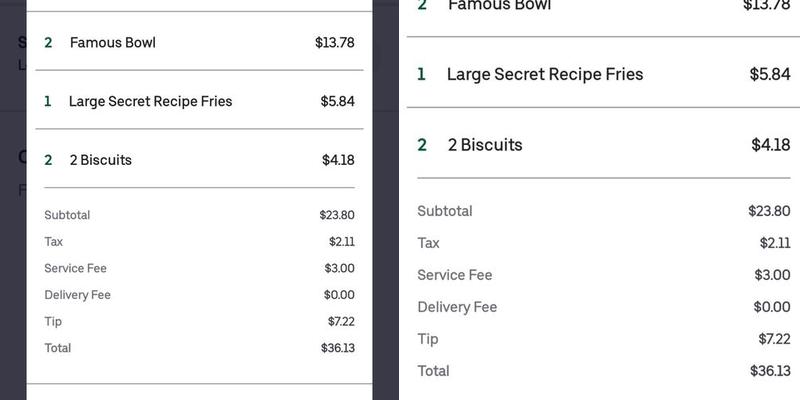Select Large Secret Recipe Fries in smaller receipt
The width and height of the screenshot is (800, 400).
pos(150,101)
